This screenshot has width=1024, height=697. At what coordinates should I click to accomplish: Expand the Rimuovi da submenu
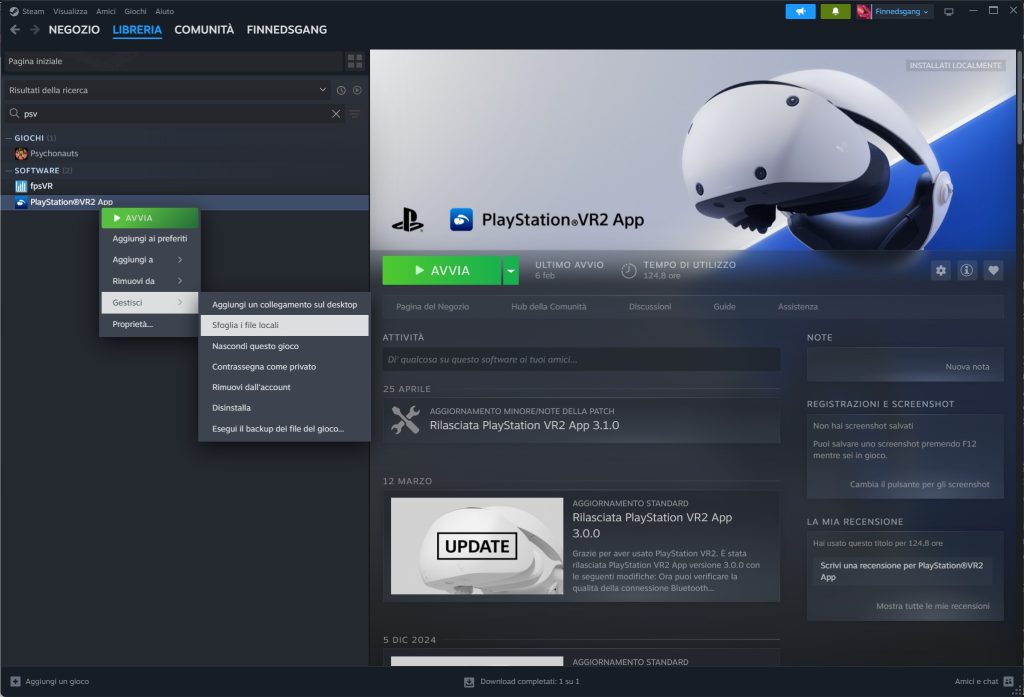[x=150, y=281]
